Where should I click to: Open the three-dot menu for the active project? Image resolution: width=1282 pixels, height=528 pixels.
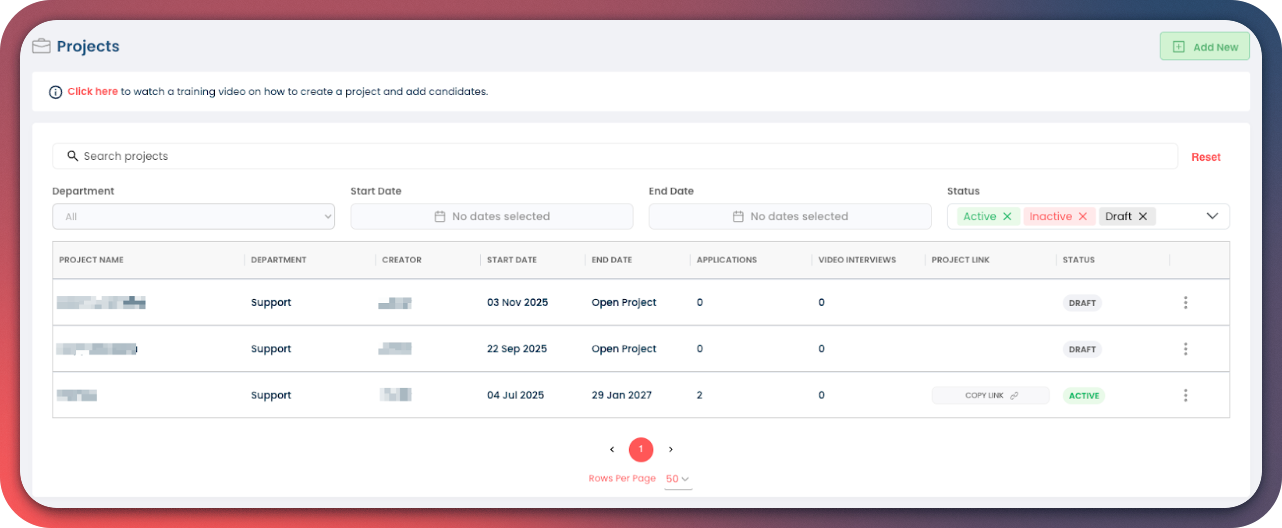1185,395
